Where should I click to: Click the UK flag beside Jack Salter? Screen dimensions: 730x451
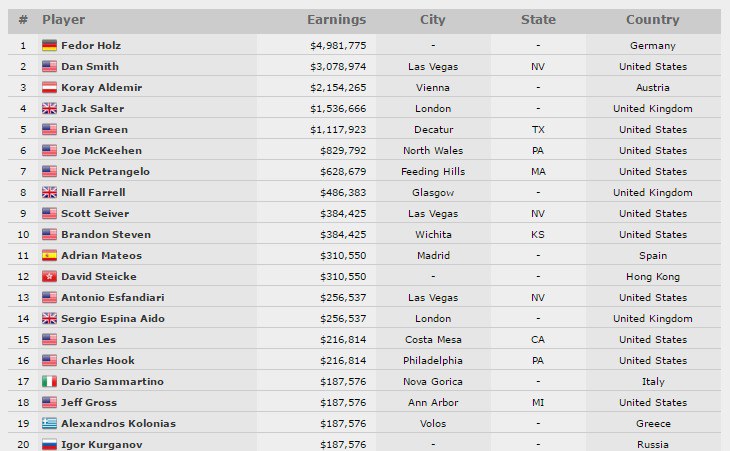[x=49, y=108]
